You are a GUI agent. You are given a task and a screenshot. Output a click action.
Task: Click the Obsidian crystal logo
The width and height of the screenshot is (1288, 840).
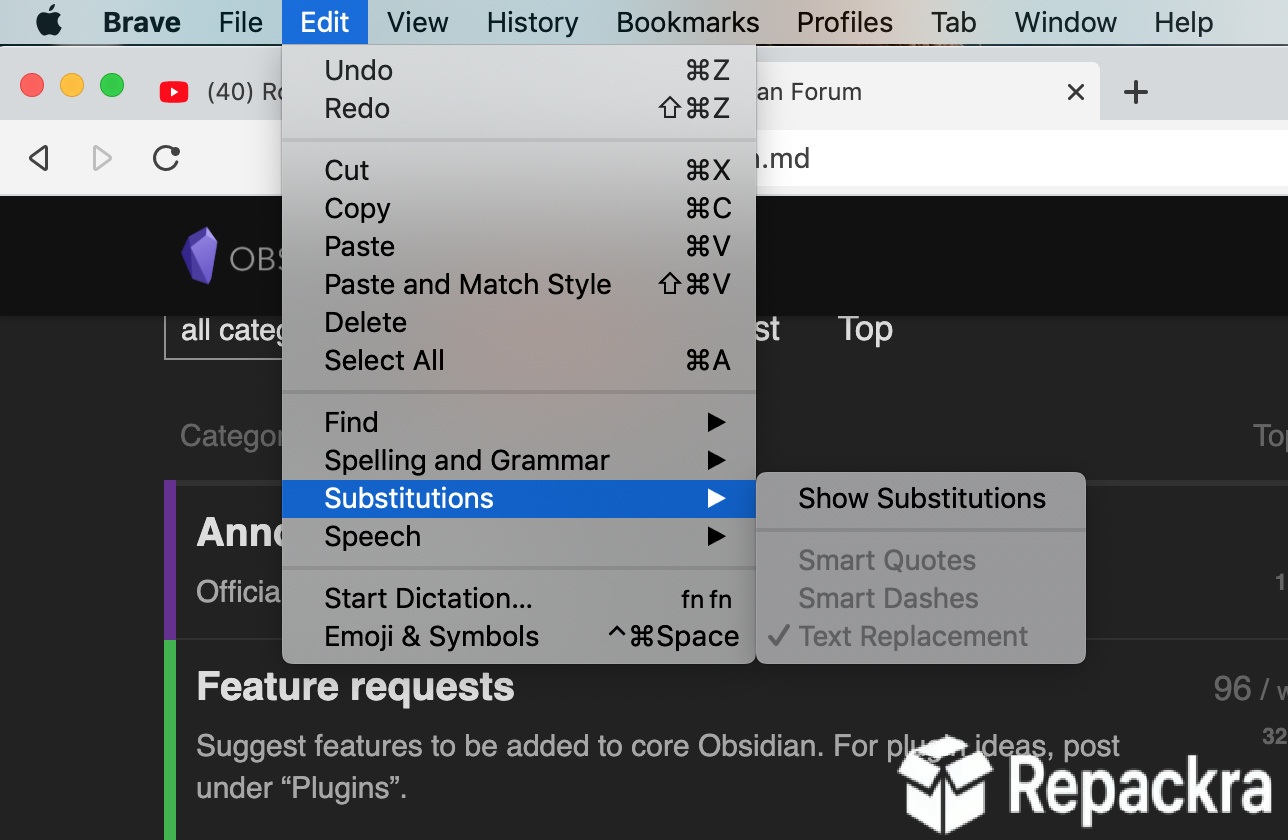coord(199,256)
